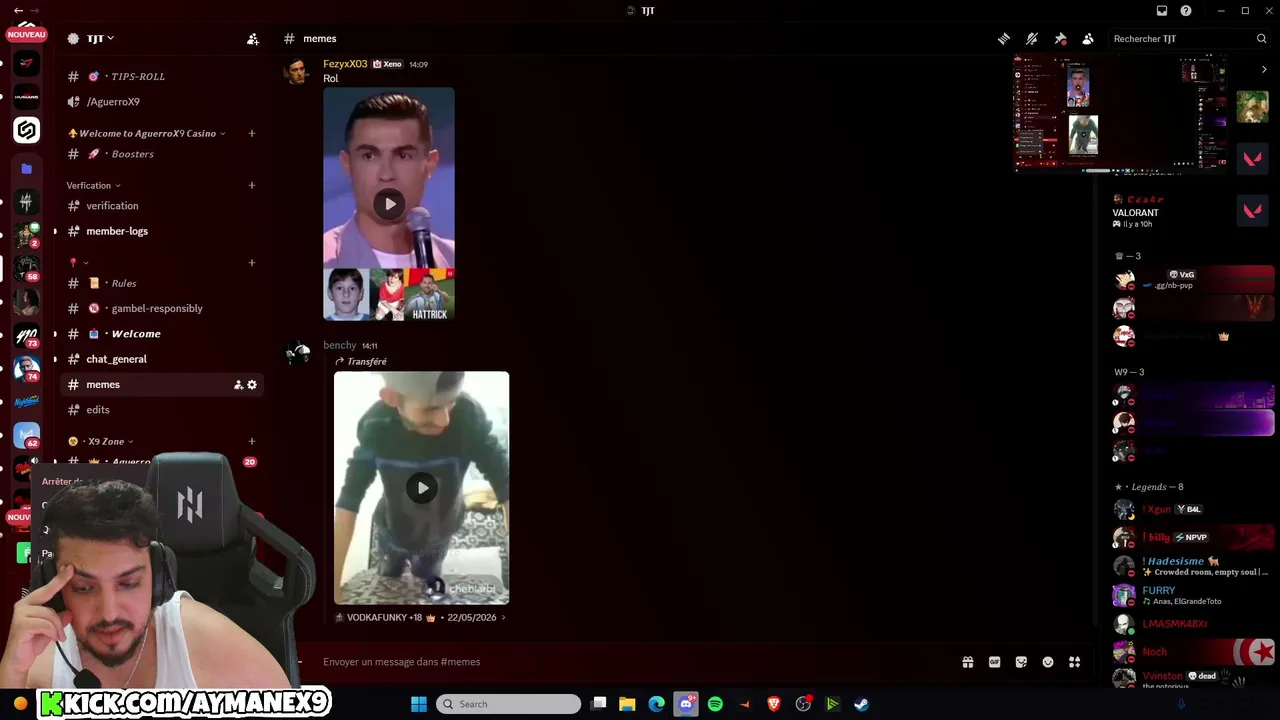Screen dimensions: 1280x720
Task: Open benchy's user profile name
Action: click(339, 345)
